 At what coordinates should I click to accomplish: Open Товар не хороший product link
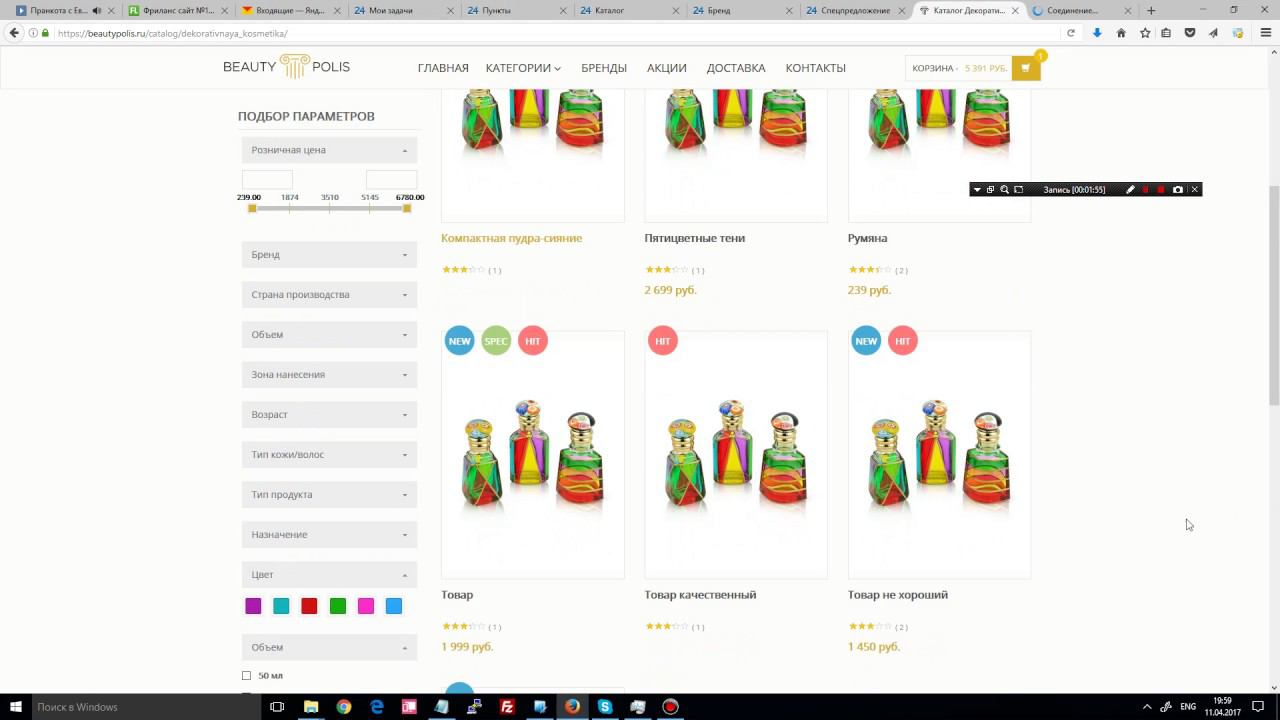coord(898,595)
